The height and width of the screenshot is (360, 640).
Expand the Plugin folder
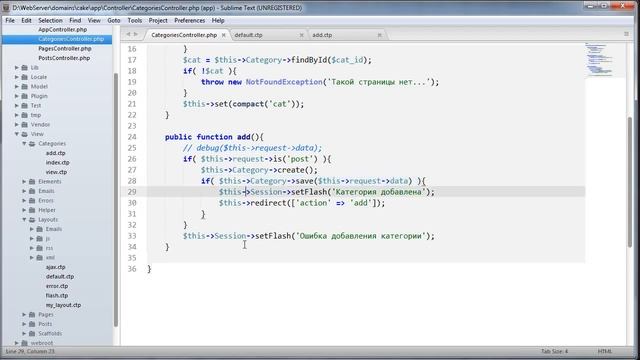[17, 96]
